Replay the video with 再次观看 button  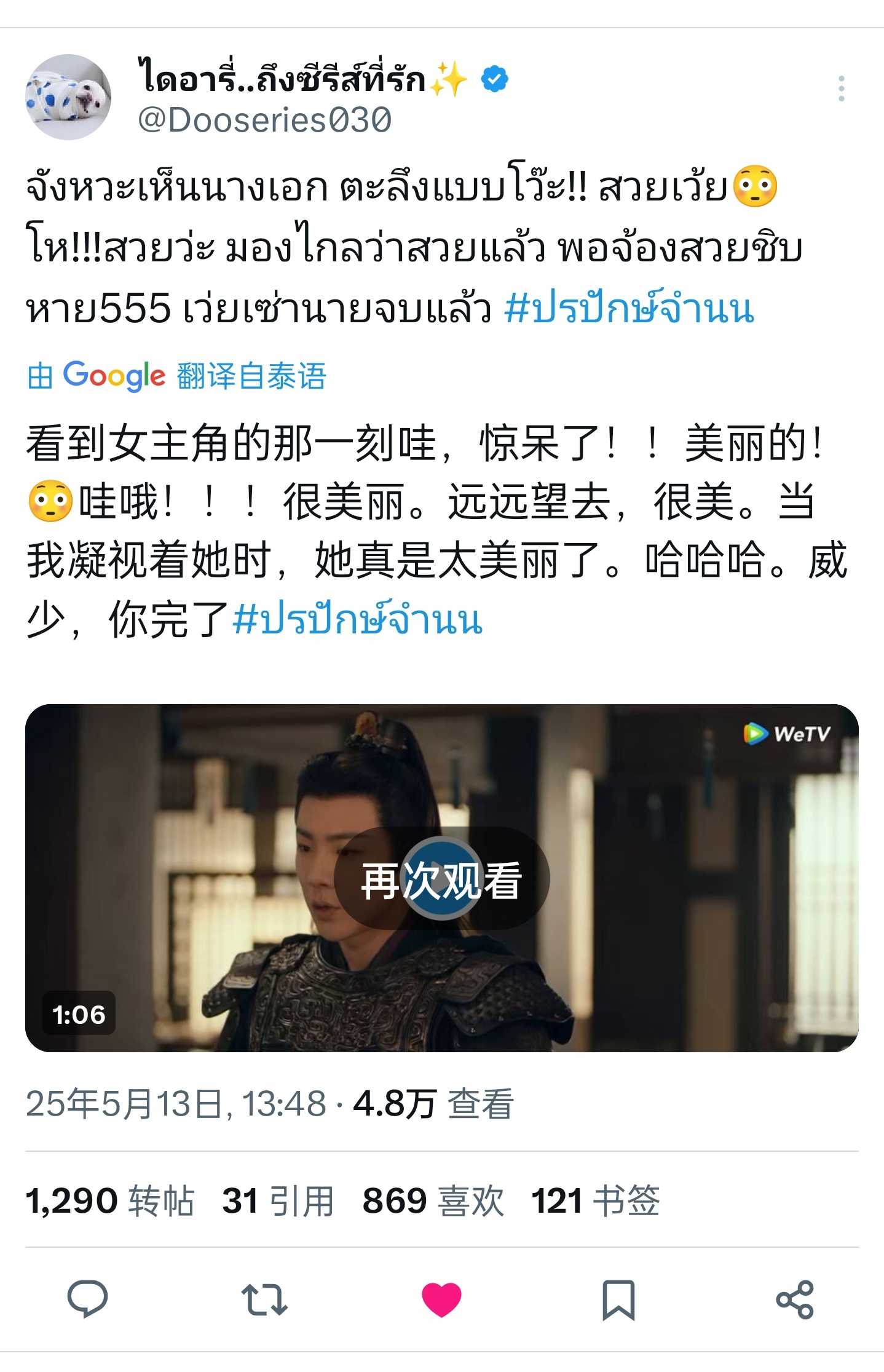click(441, 879)
